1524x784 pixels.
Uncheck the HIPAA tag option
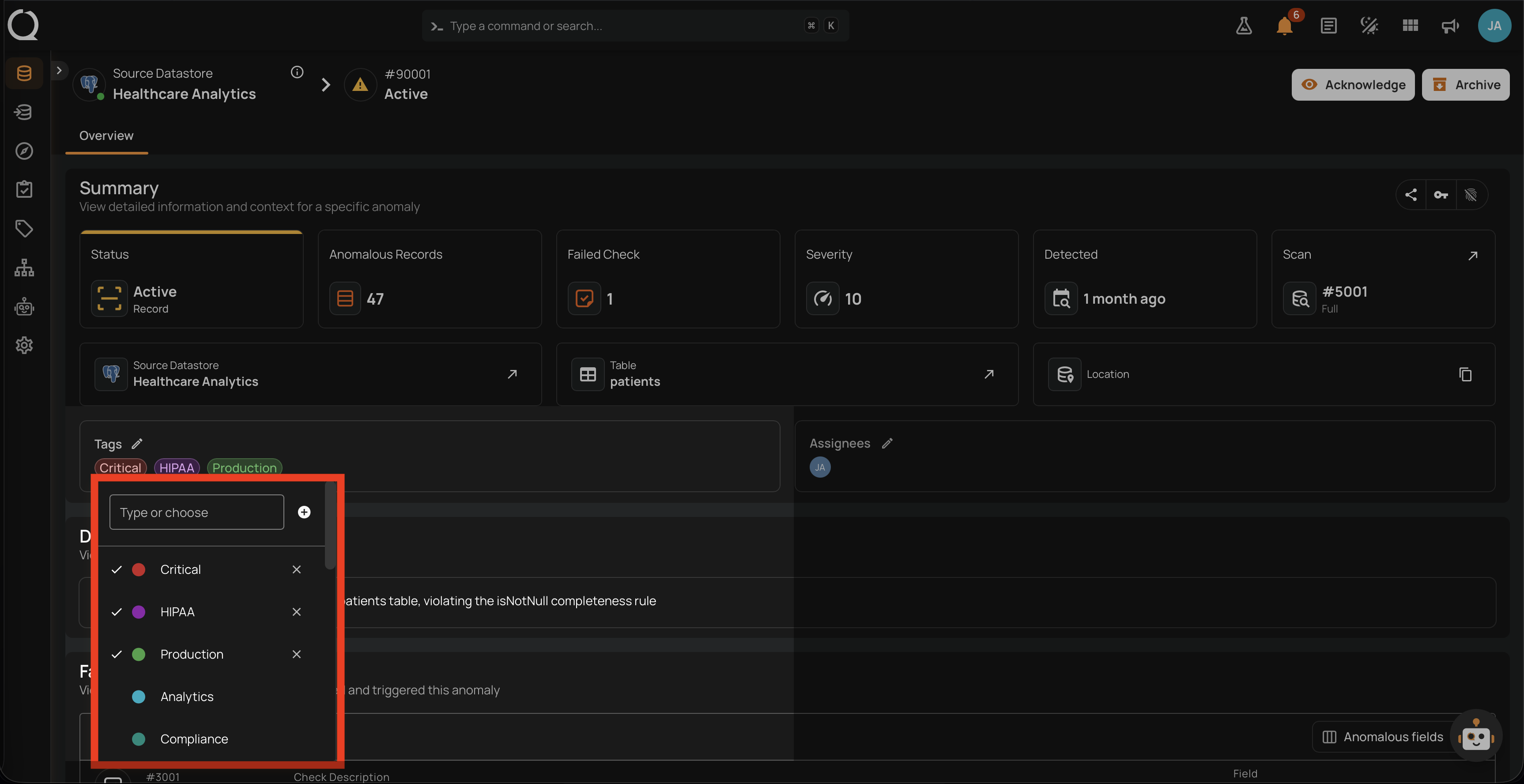(117, 612)
